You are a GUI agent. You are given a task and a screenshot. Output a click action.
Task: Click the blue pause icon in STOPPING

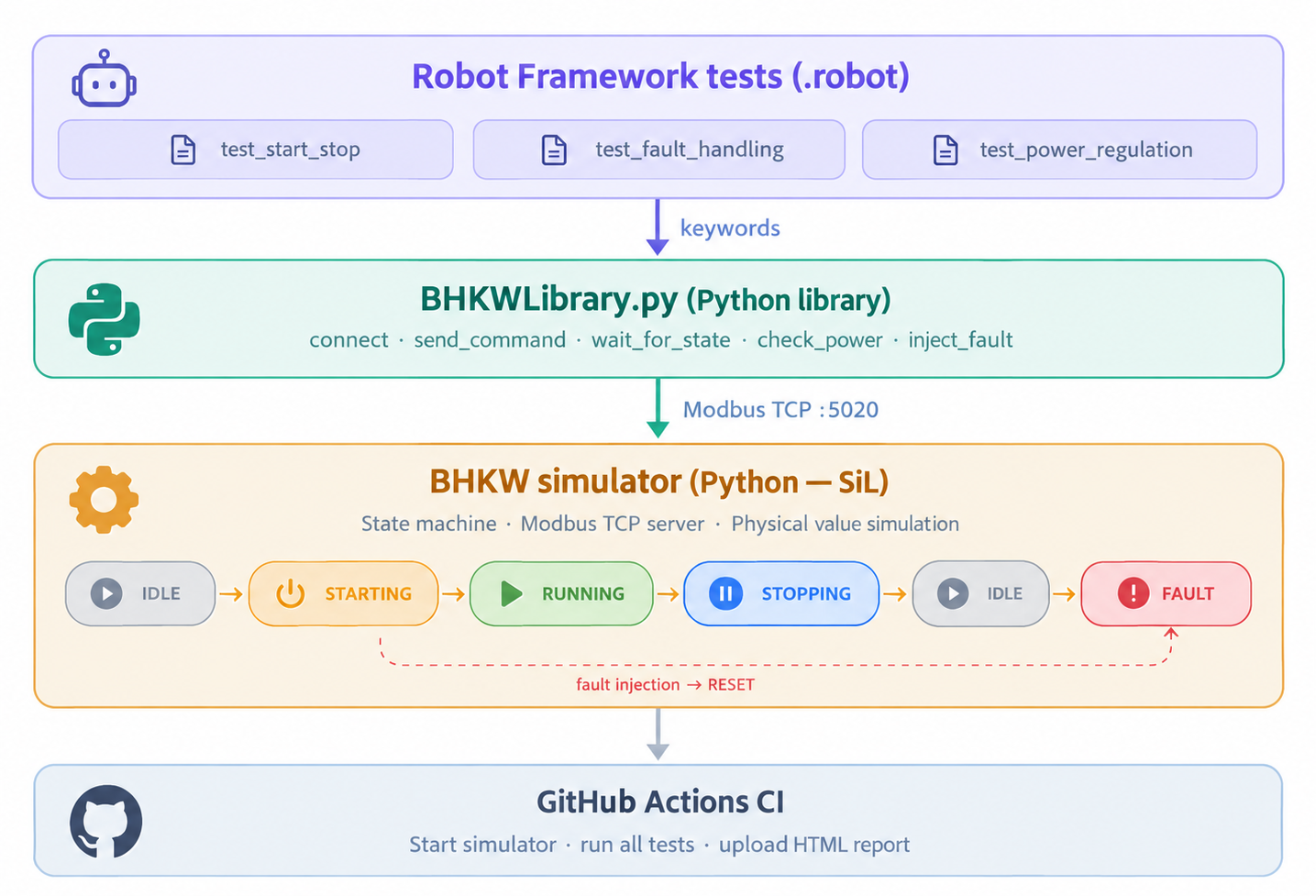pos(725,593)
